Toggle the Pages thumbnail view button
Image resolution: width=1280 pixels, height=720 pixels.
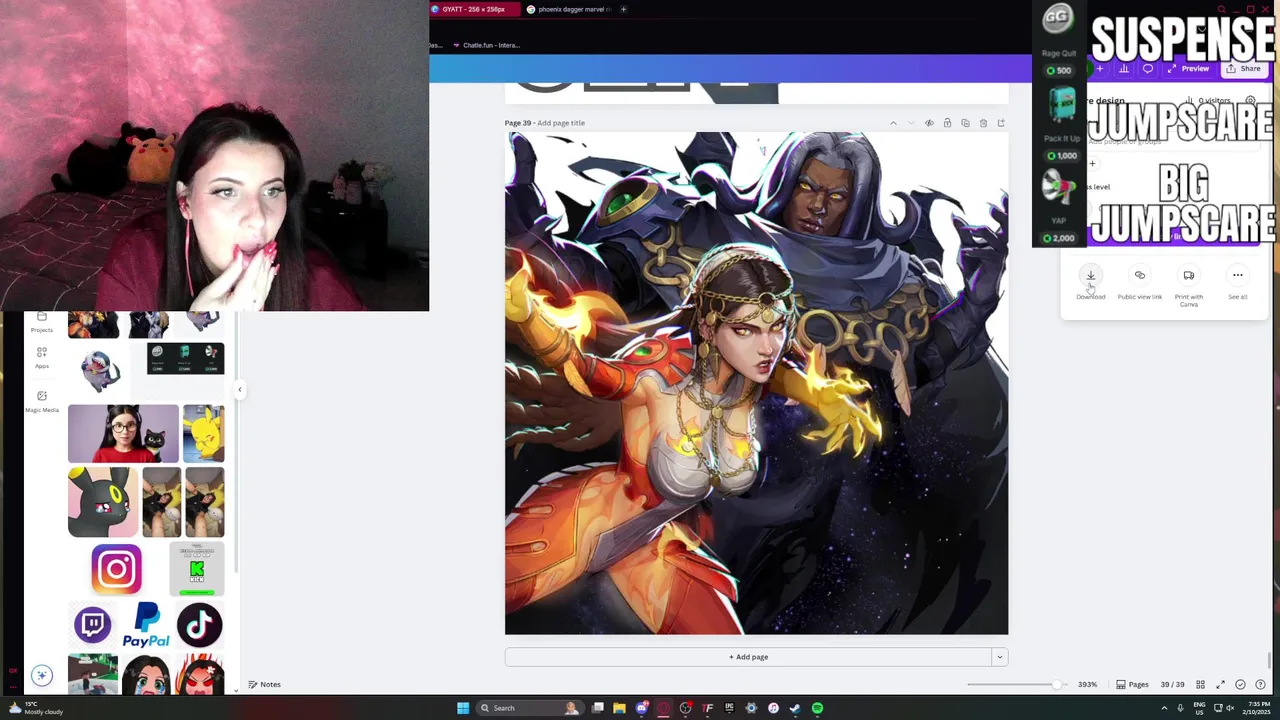click(1133, 685)
